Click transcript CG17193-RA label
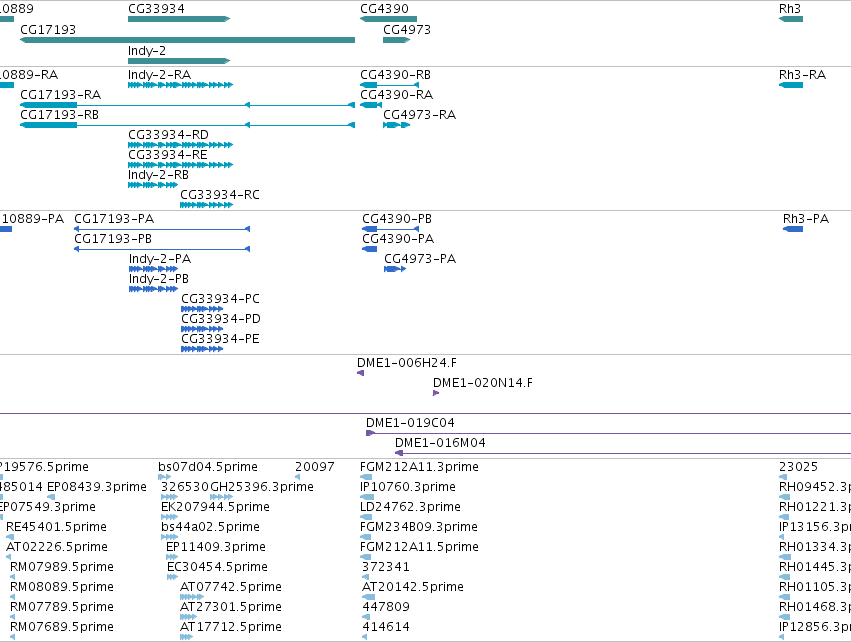 (60, 95)
